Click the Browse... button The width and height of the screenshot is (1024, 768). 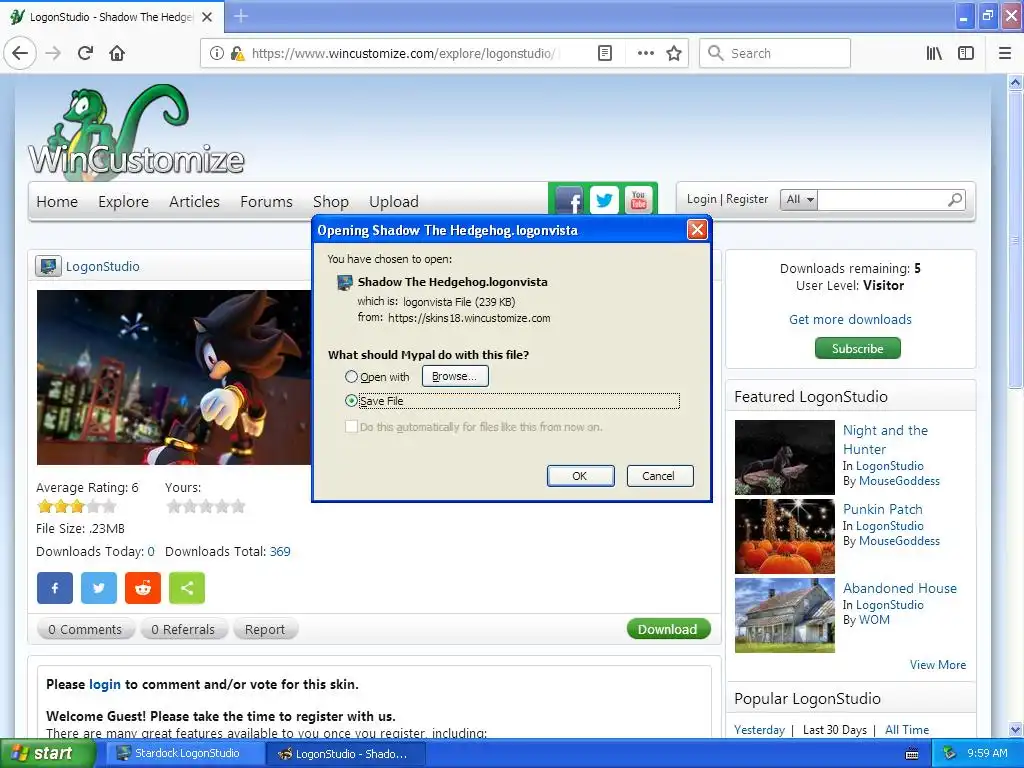455,376
